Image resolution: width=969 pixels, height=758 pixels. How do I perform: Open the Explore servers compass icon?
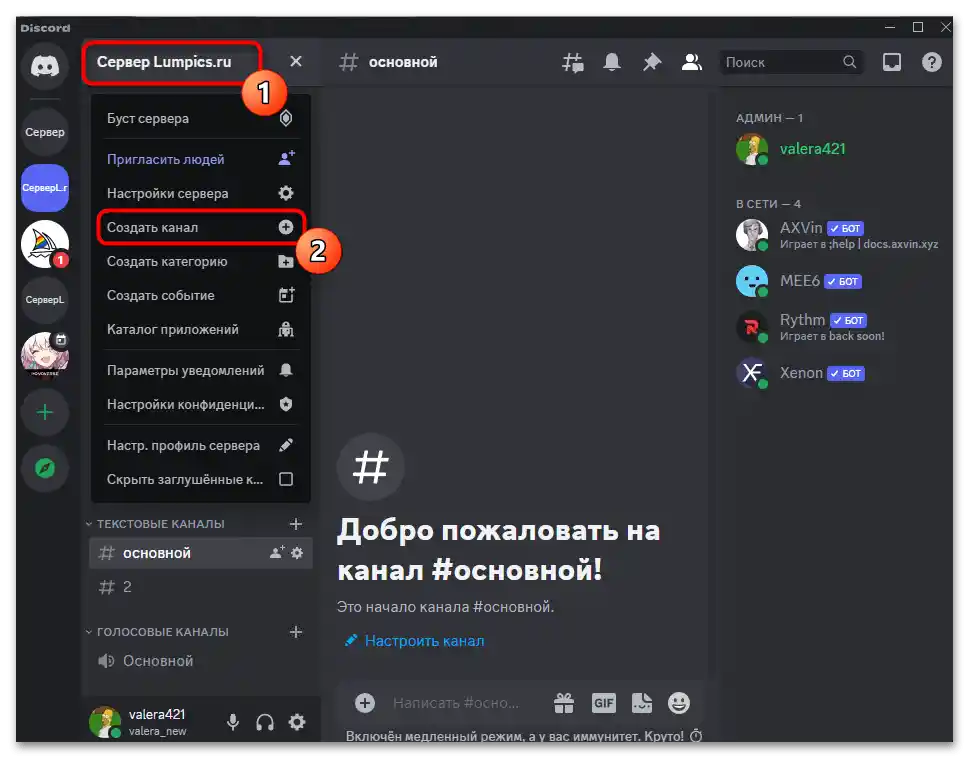[x=44, y=468]
